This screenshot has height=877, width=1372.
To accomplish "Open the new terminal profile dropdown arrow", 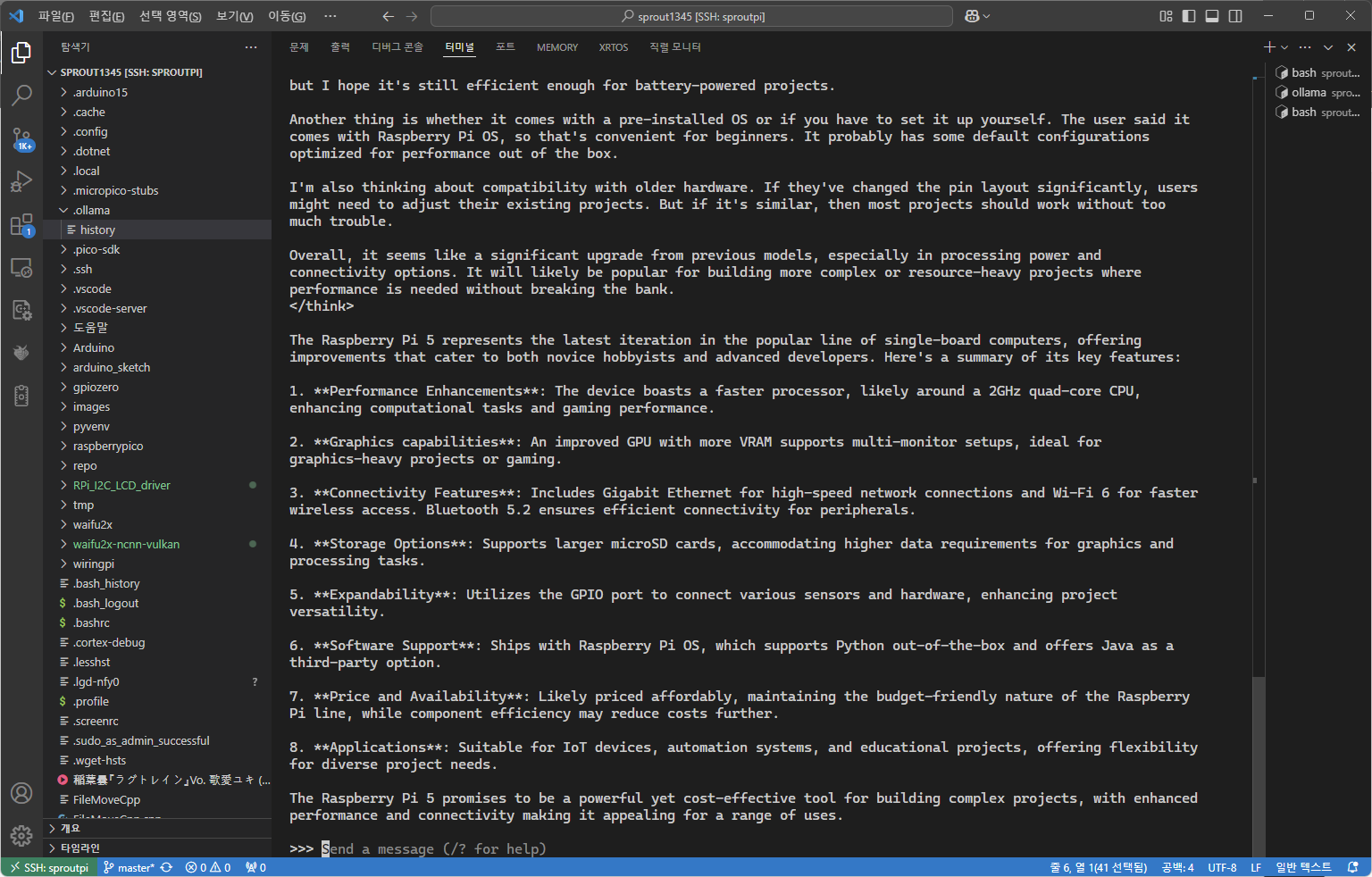I will [x=1284, y=47].
